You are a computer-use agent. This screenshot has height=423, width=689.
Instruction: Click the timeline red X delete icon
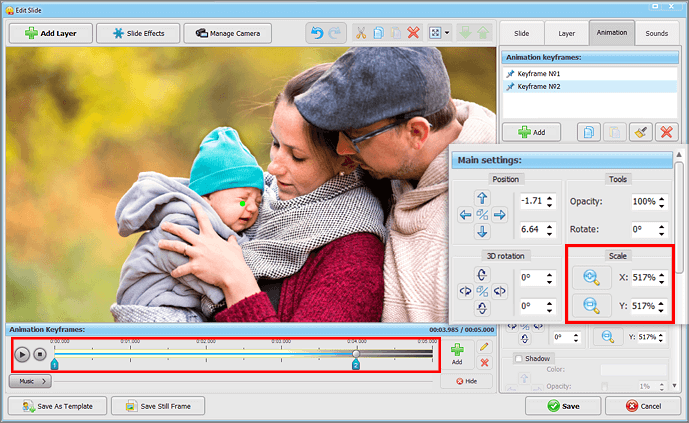click(484, 363)
